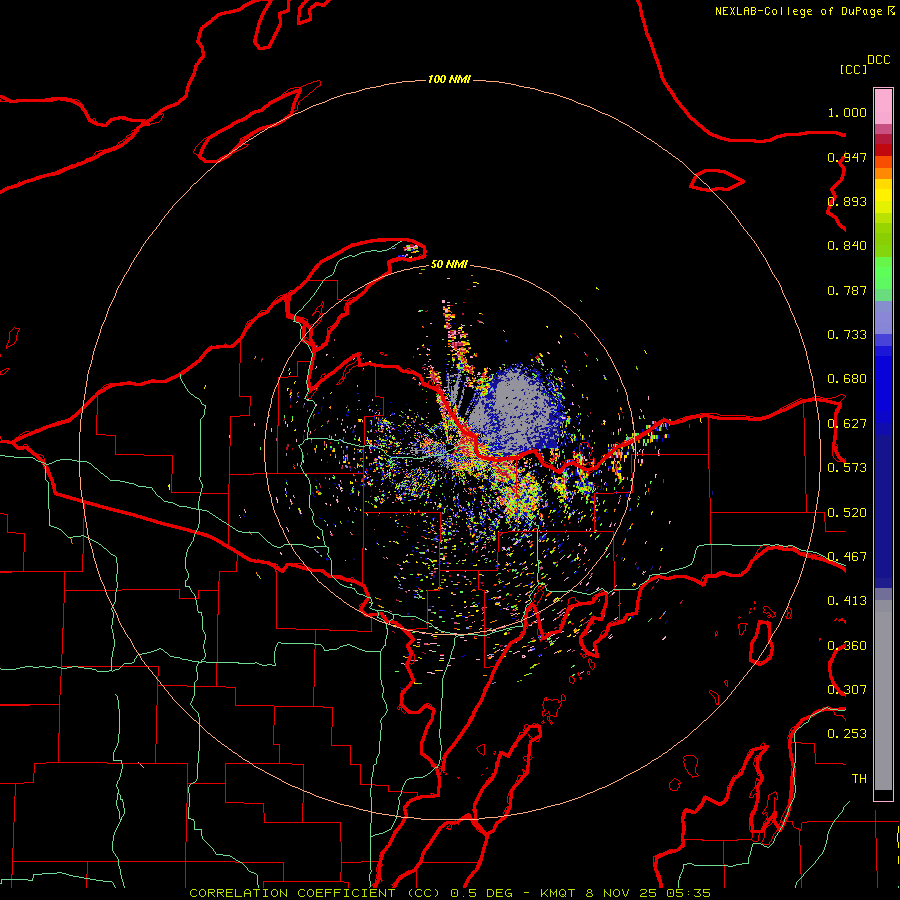Click the 50 NMI range ring label
Image resolution: width=900 pixels, height=900 pixels.
tap(449, 264)
